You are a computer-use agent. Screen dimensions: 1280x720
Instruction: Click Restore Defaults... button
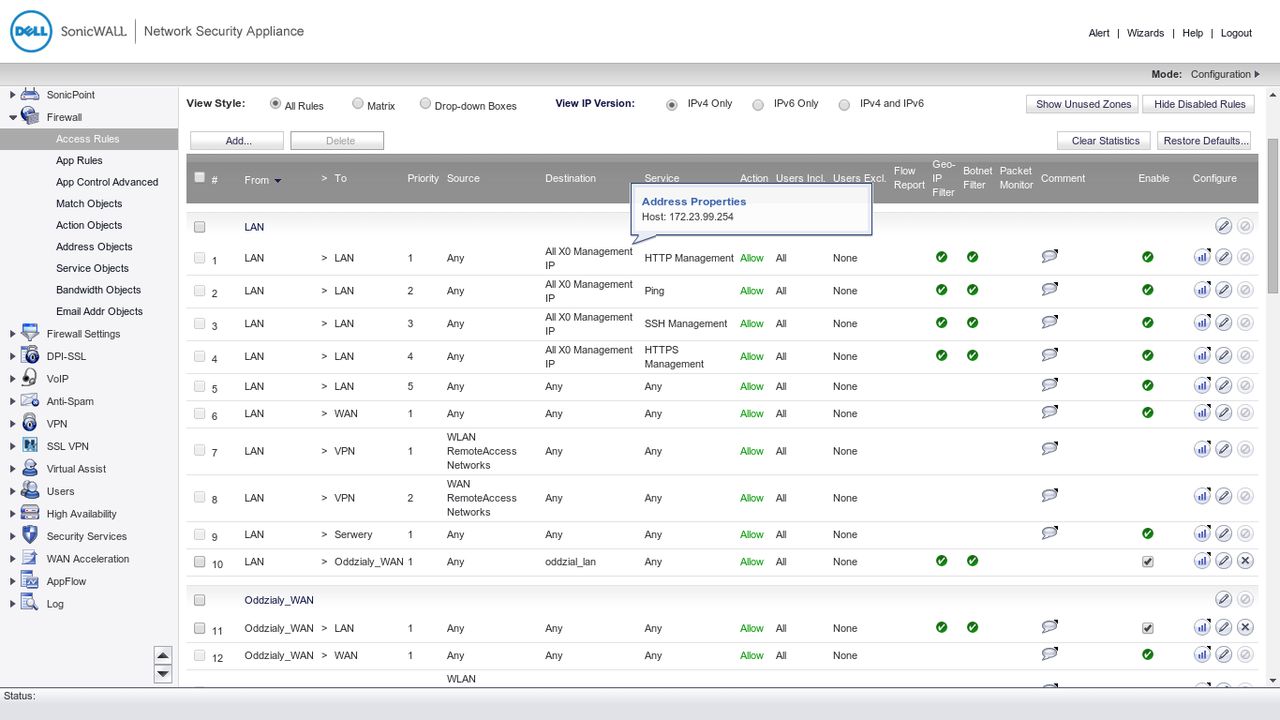[x=1205, y=141]
